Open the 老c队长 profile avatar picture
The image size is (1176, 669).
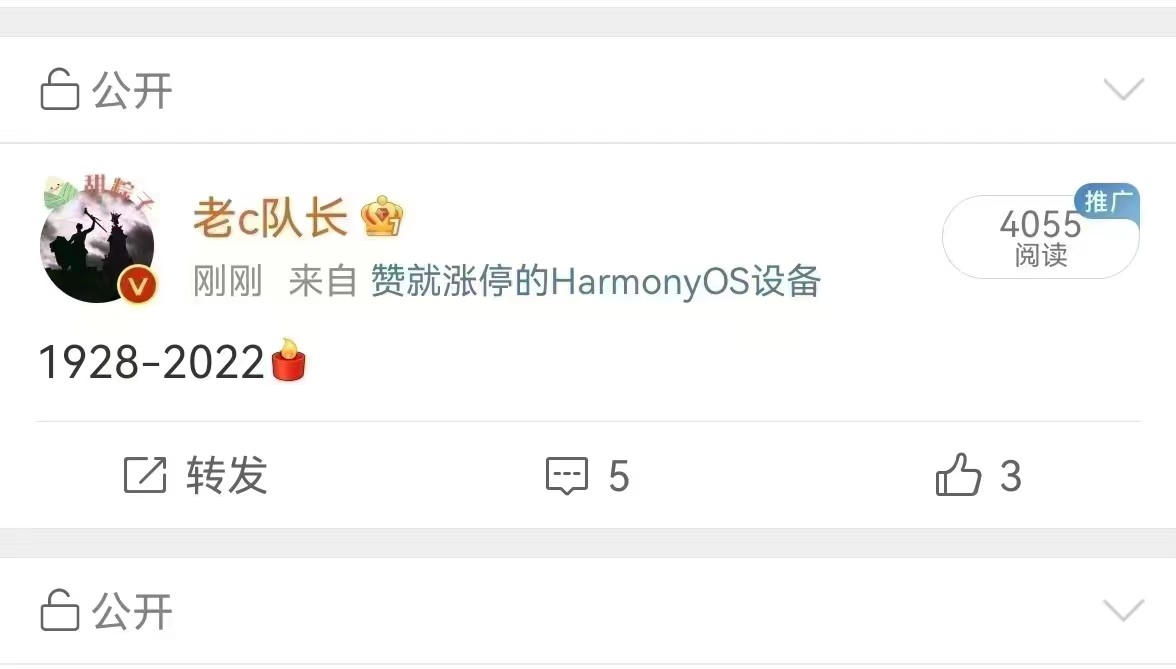pyautogui.click(x=97, y=240)
